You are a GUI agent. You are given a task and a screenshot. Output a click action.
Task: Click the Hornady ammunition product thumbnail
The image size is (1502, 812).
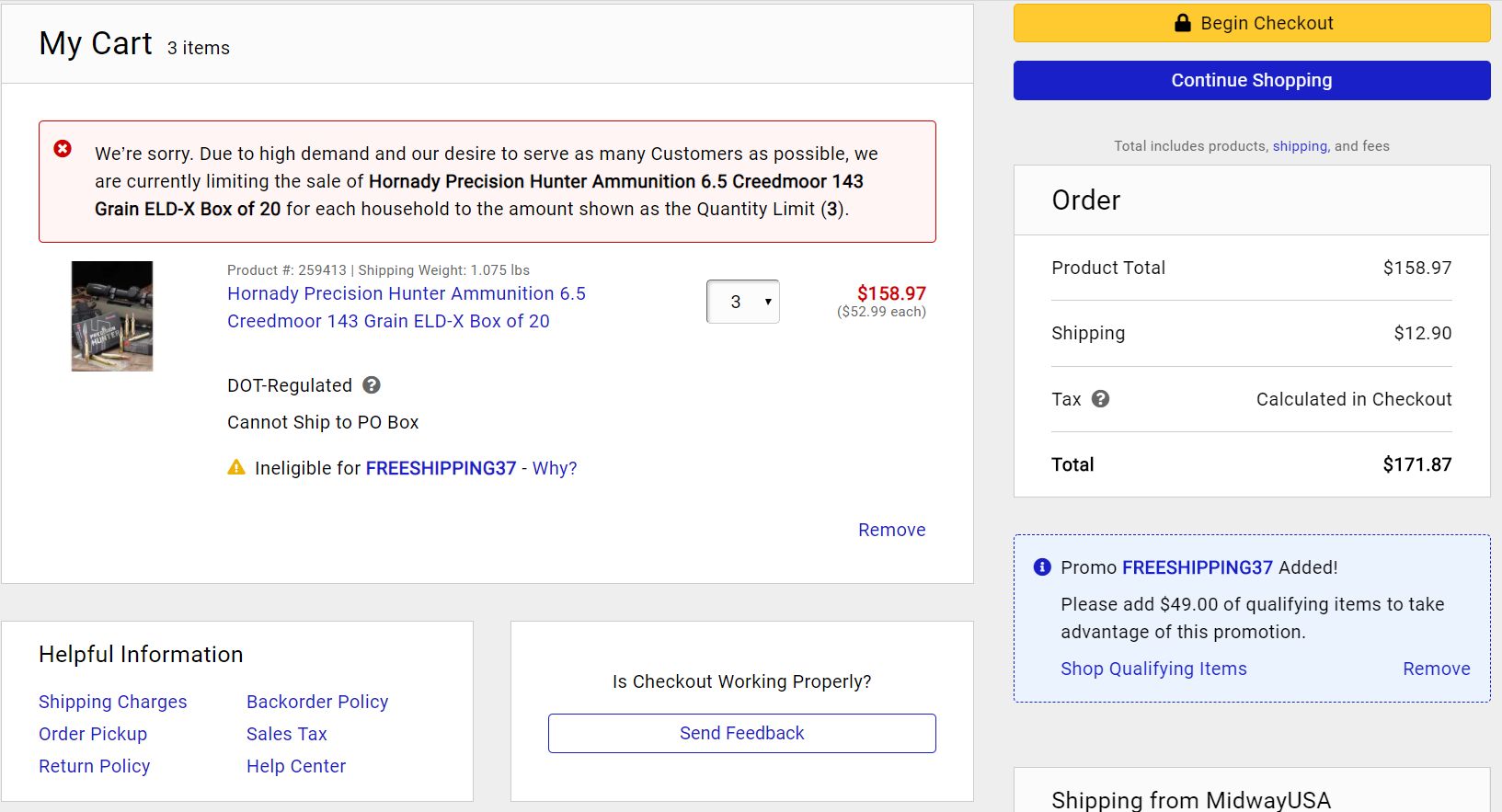click(112, 316)
